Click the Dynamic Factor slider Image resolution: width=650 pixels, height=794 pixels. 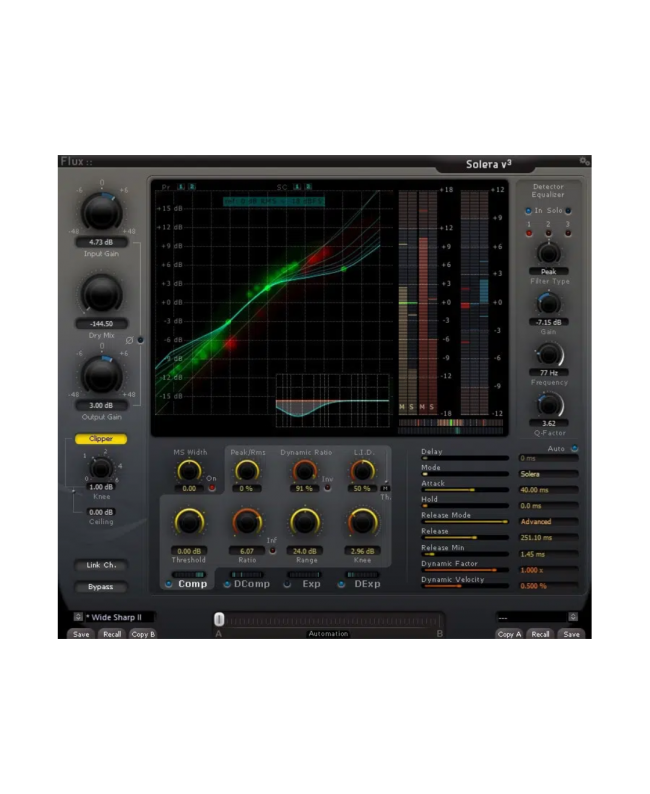[465, 570]
